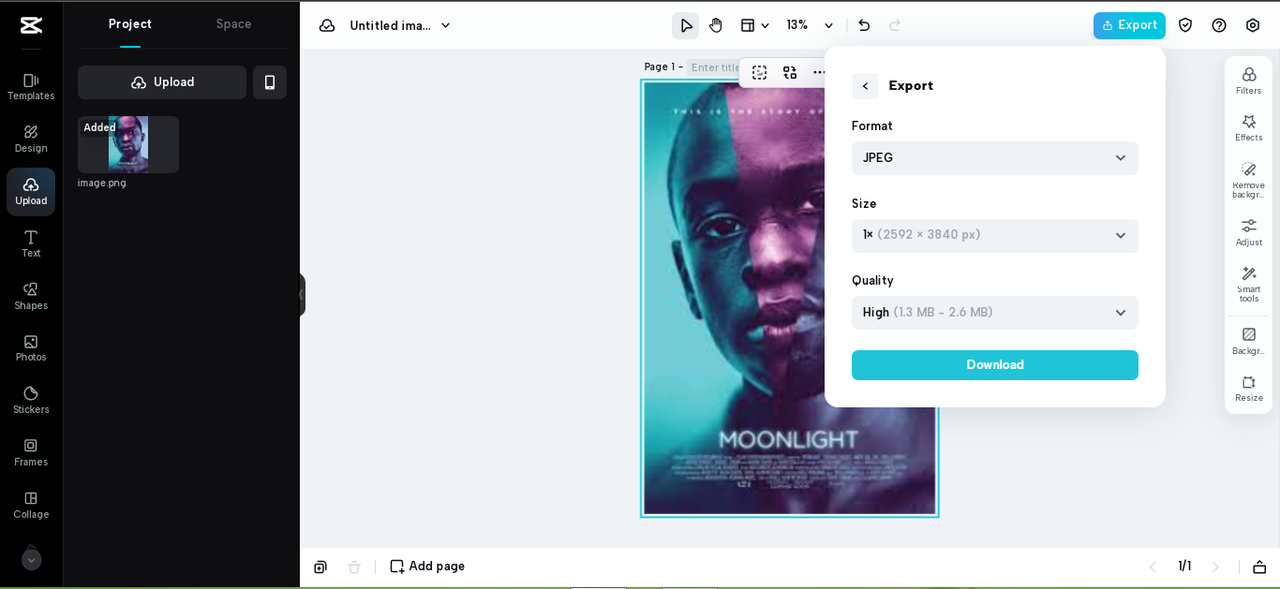Open the Remove background tool

(1249, 180)
